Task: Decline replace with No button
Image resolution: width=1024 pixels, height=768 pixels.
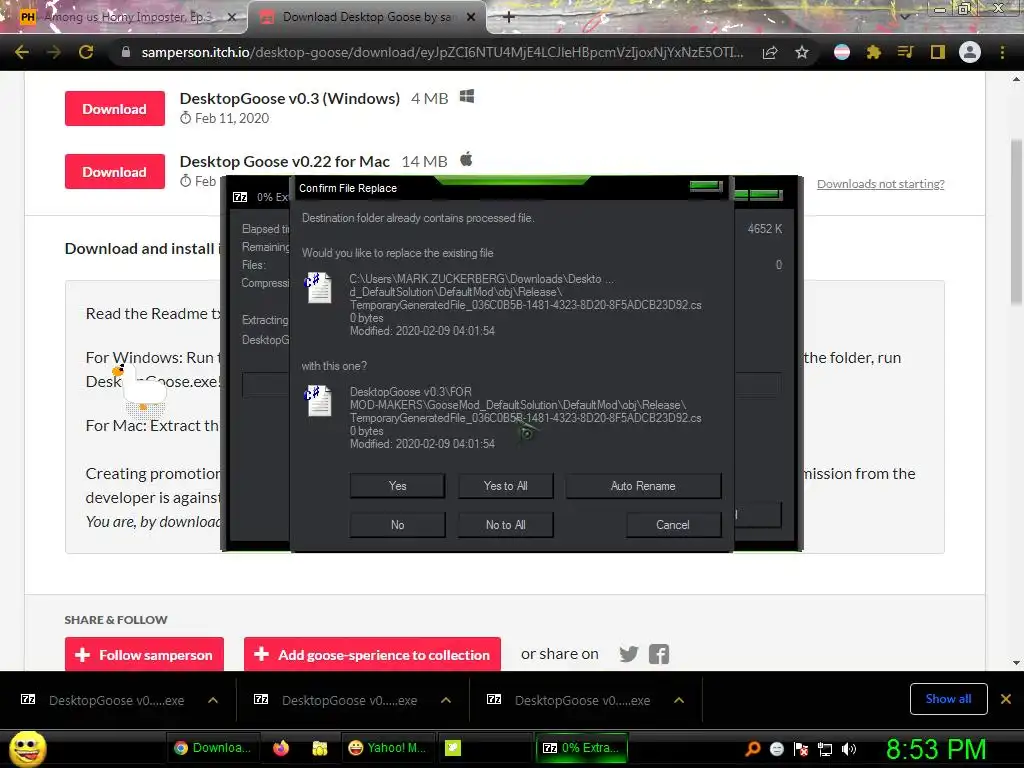Action: (x=397, y=525)
